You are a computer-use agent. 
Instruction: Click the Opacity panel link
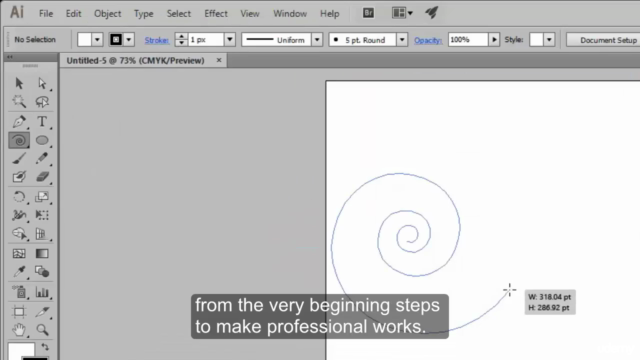[x=428, y=40]
